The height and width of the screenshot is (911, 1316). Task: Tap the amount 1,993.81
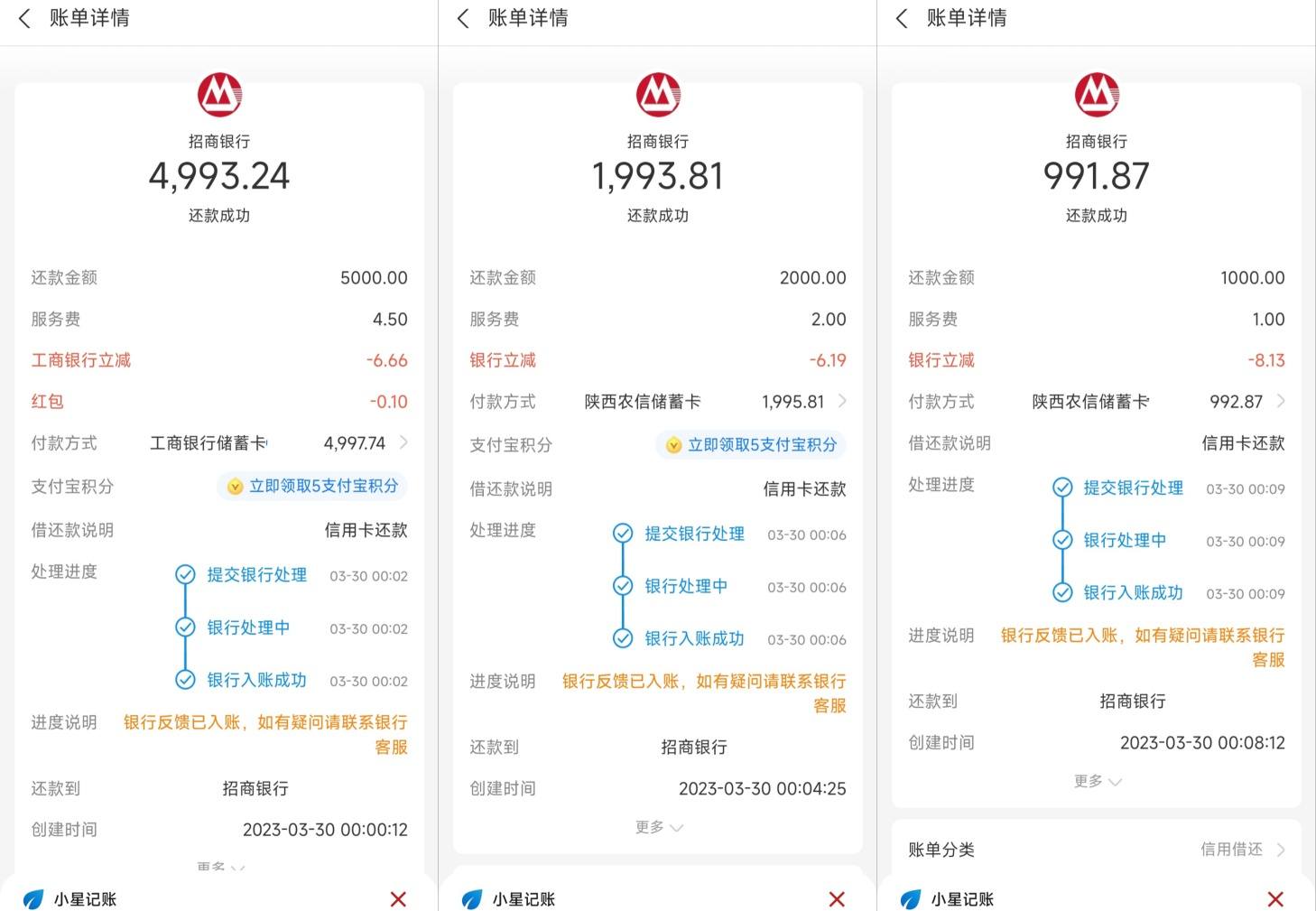658,176
